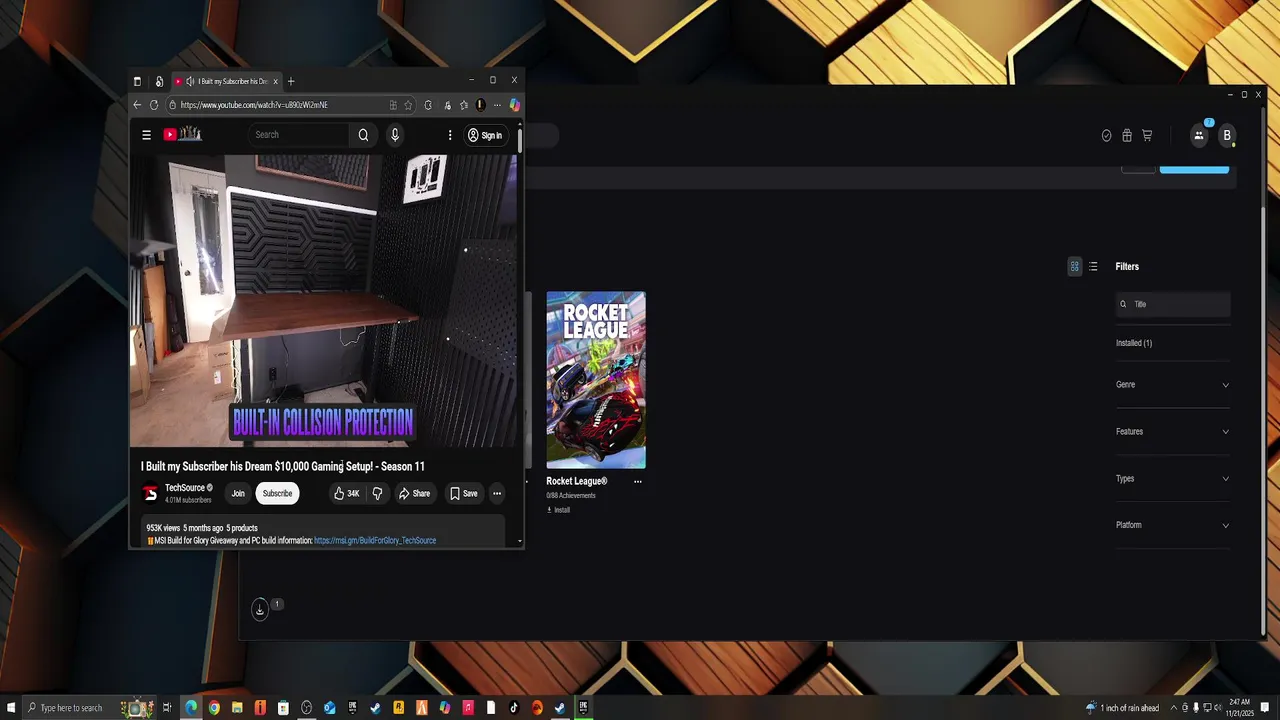Click the YouTube video player
Viewport: 1280px width, 720px height.
[x=323, y=300]
